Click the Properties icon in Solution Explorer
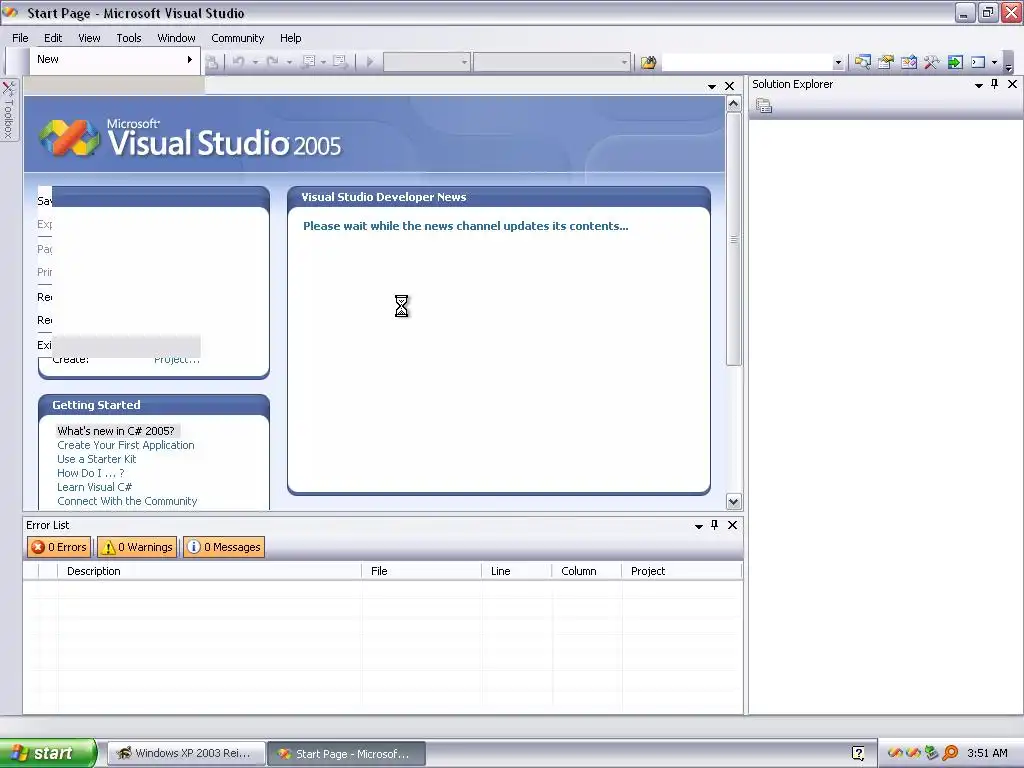Viewport: 1024px width, 768px height. (764, 105)
